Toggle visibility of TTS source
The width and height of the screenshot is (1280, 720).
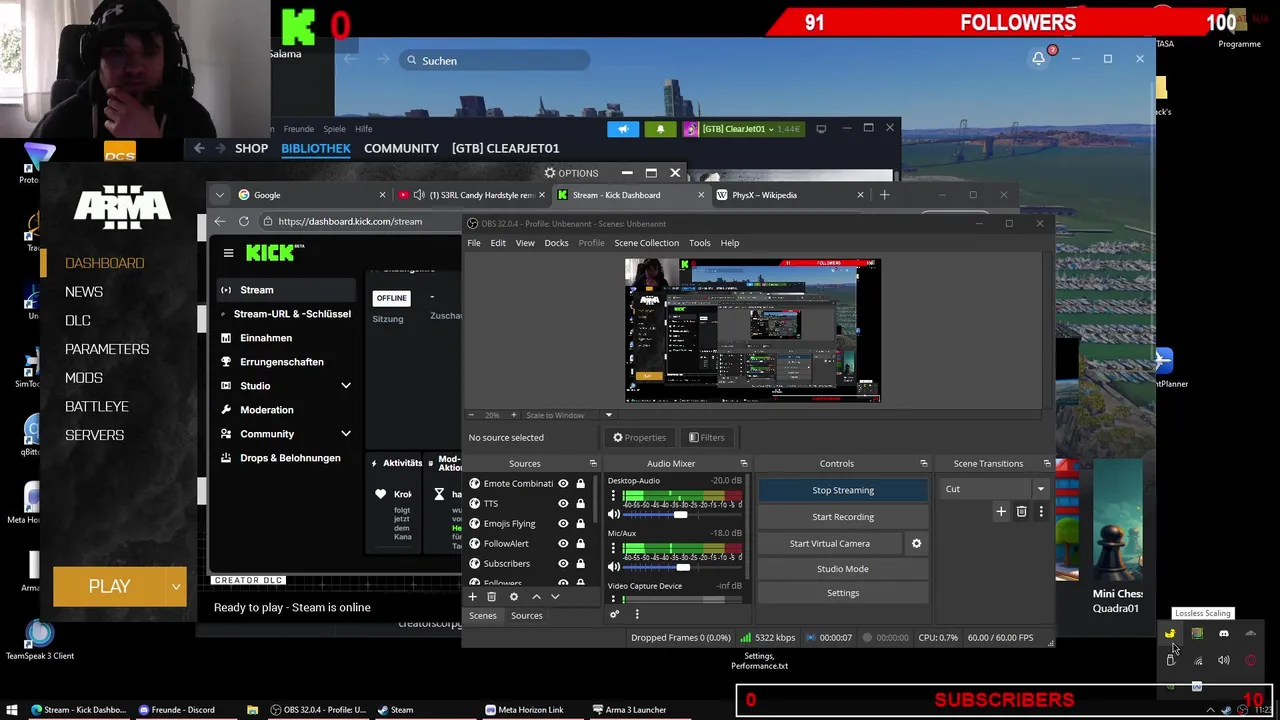coord(563,504)
